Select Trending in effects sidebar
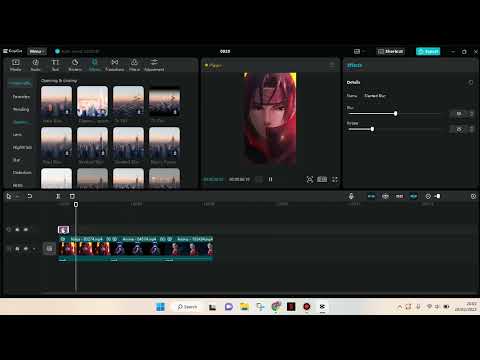Viewport: 480px width, 360px height. click(x=21, y=109)
